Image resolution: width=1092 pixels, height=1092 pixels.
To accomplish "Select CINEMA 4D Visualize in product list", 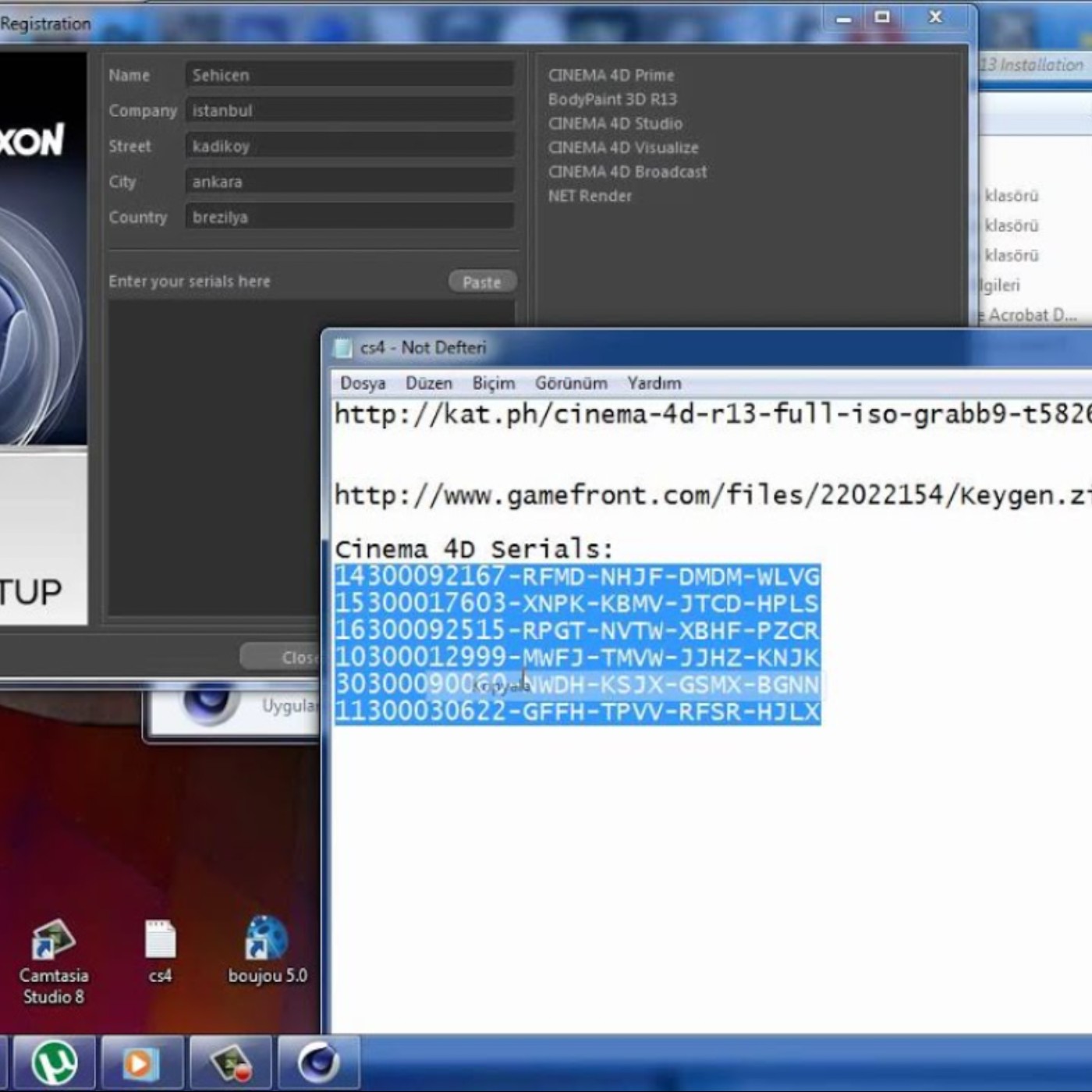I will 623,148.
